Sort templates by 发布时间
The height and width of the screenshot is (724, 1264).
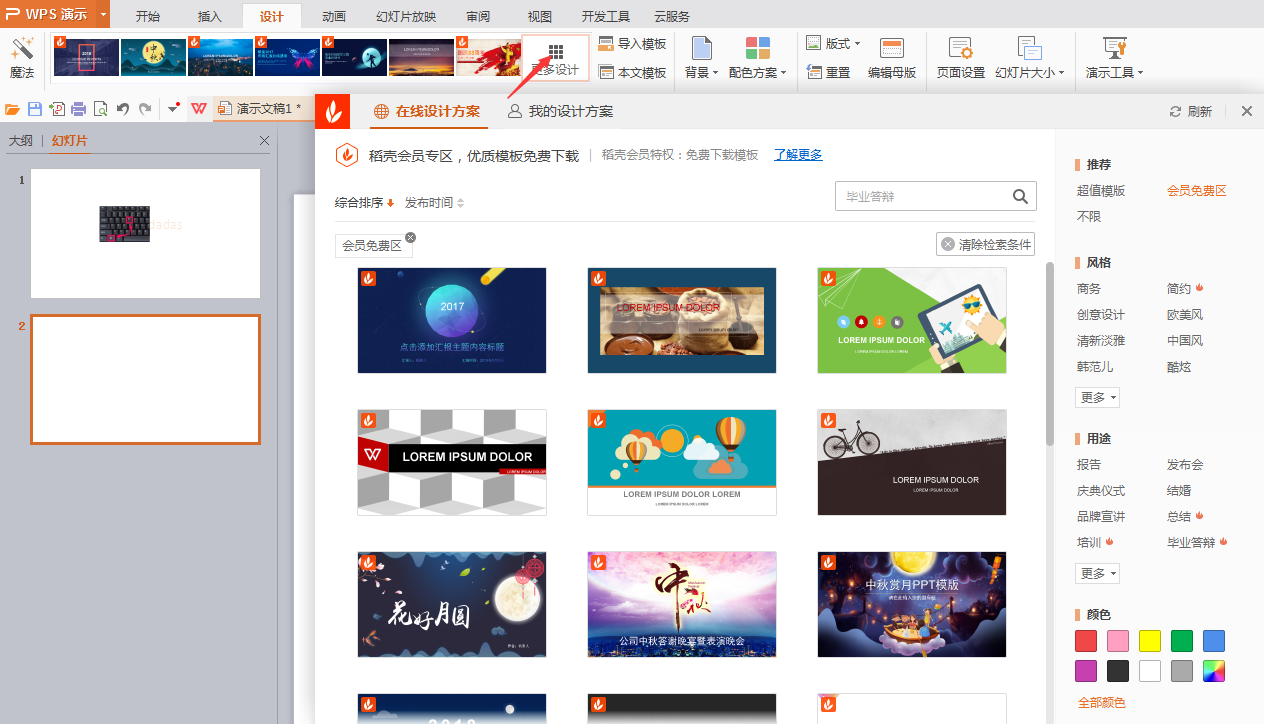point(434,203)
